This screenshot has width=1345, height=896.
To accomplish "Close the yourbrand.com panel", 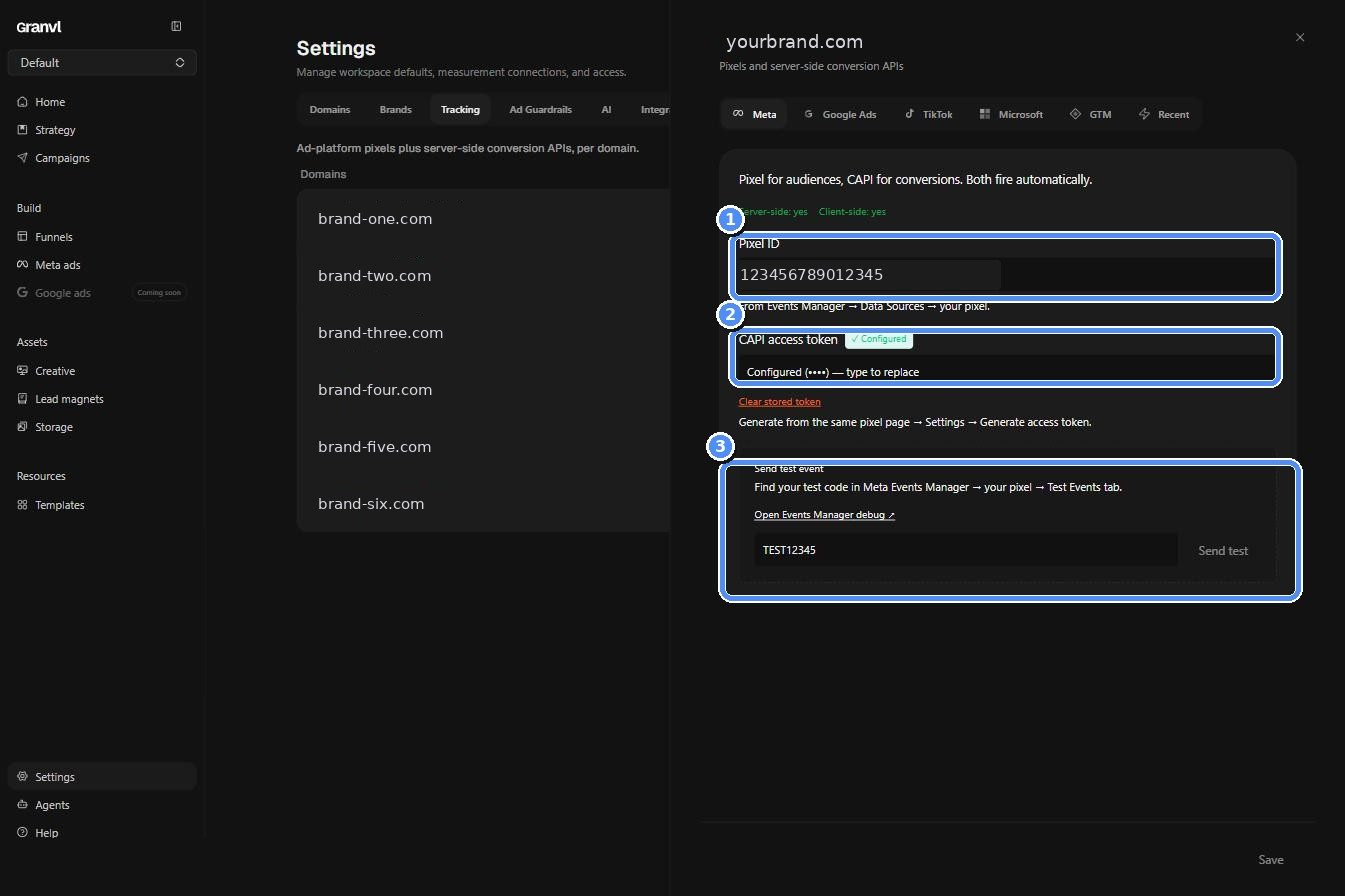I will click(1300, 38).
